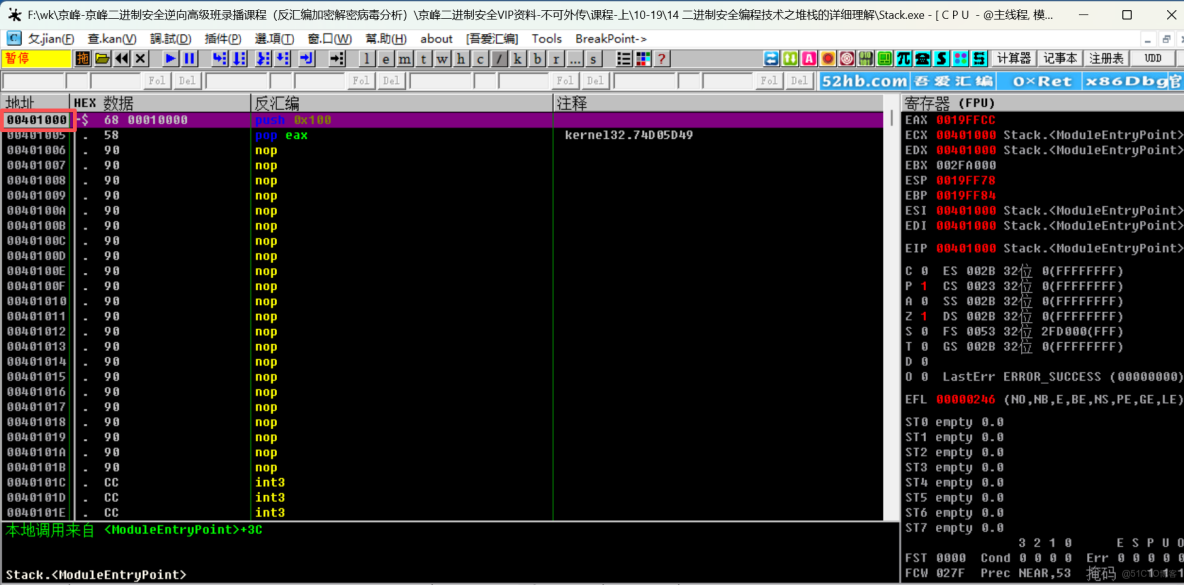
Task: Close the debugged program with X icon
Action: tap(140, 58)
